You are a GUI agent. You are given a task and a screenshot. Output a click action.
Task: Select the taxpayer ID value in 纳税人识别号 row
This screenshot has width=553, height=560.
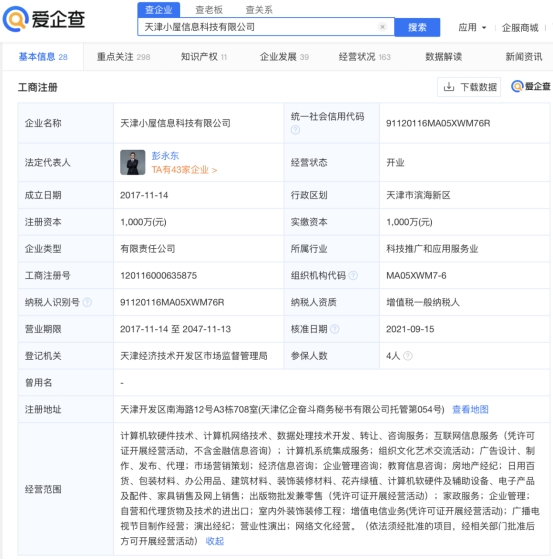pos(172,302)
